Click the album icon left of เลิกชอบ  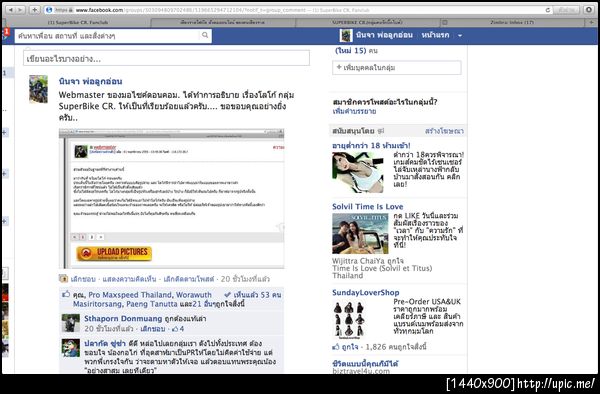[x=64, y=279]
